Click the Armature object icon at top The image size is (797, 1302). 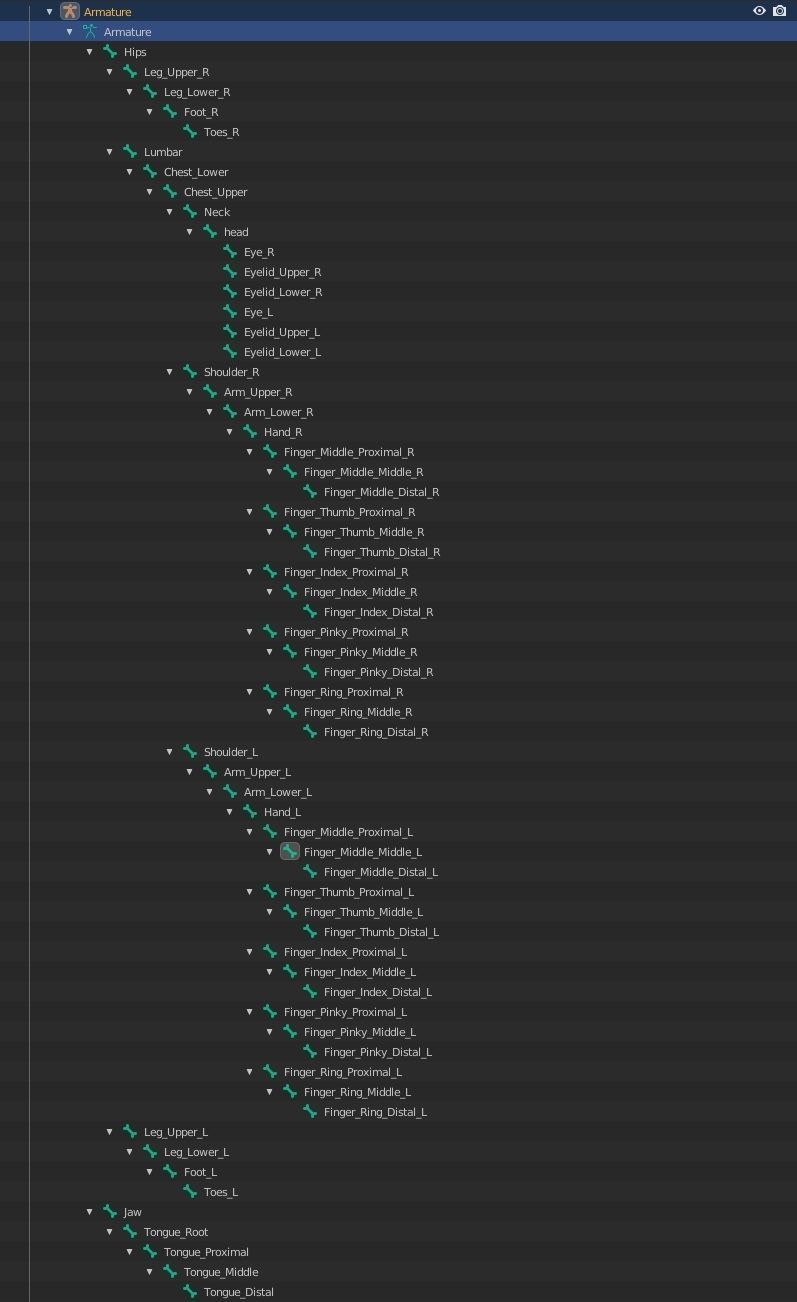click(x=69, y=11)
